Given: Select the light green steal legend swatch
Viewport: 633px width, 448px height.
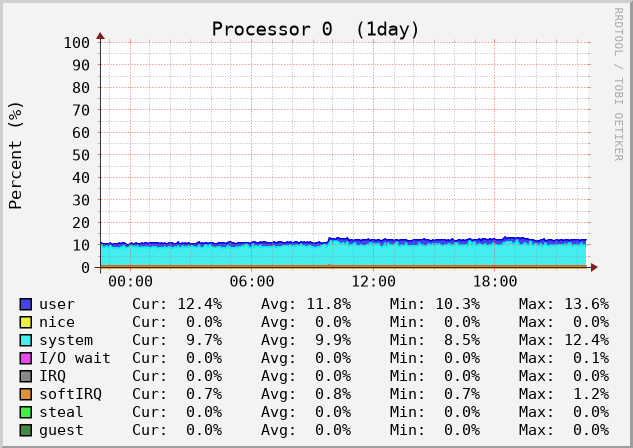Looking at the screenshot, I should (x=26, y=412).
